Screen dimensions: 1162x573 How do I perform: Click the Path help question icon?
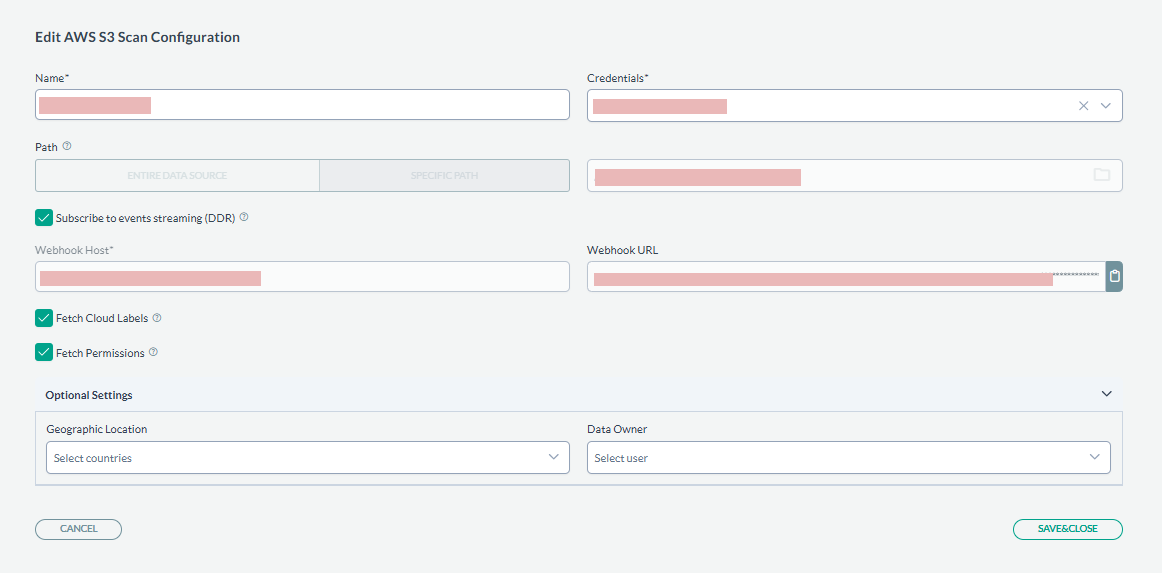click(x=67, y=146)
